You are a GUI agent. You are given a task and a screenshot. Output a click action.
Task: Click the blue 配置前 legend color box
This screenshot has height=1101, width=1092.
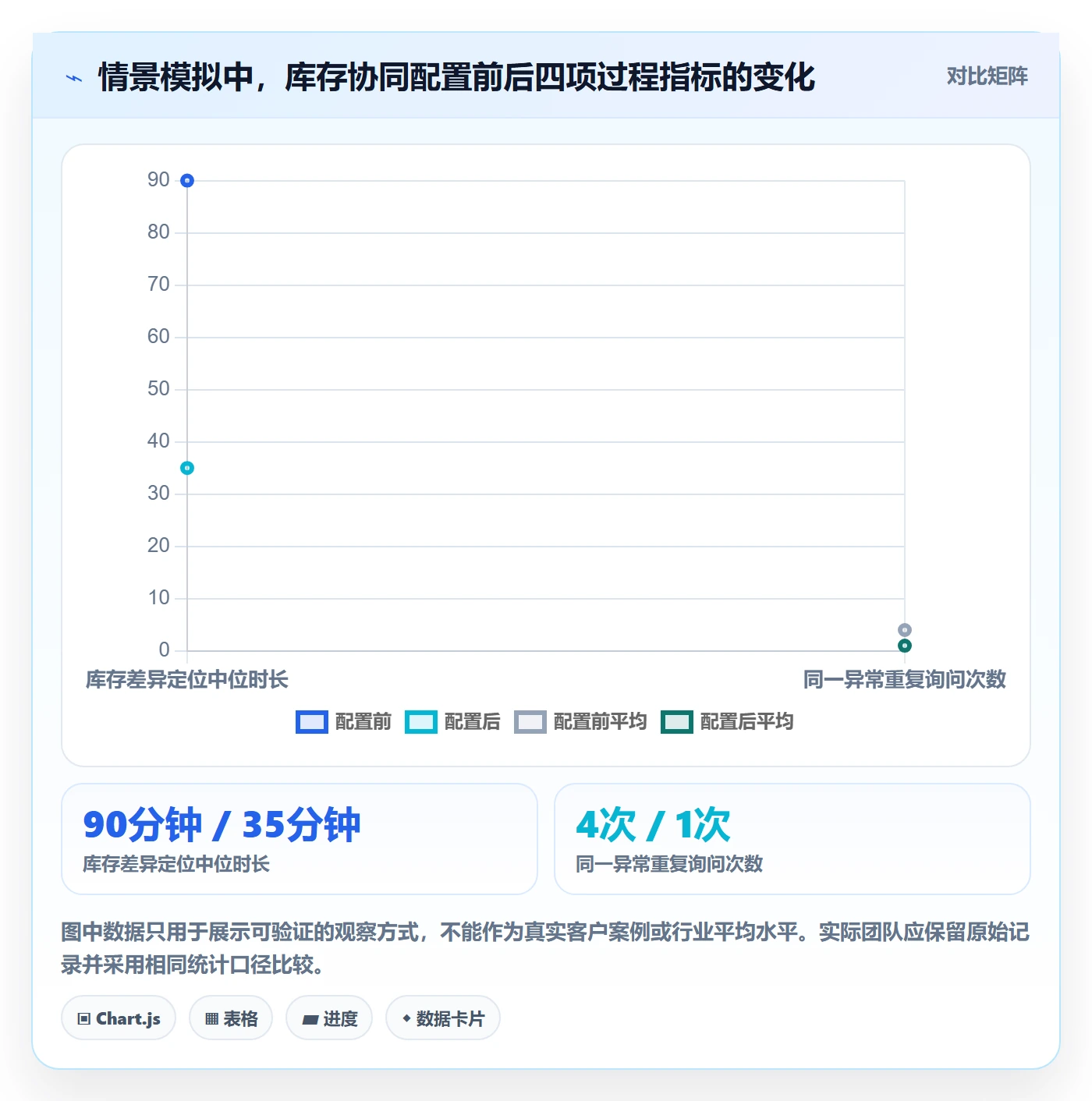[x=311, y=722]
